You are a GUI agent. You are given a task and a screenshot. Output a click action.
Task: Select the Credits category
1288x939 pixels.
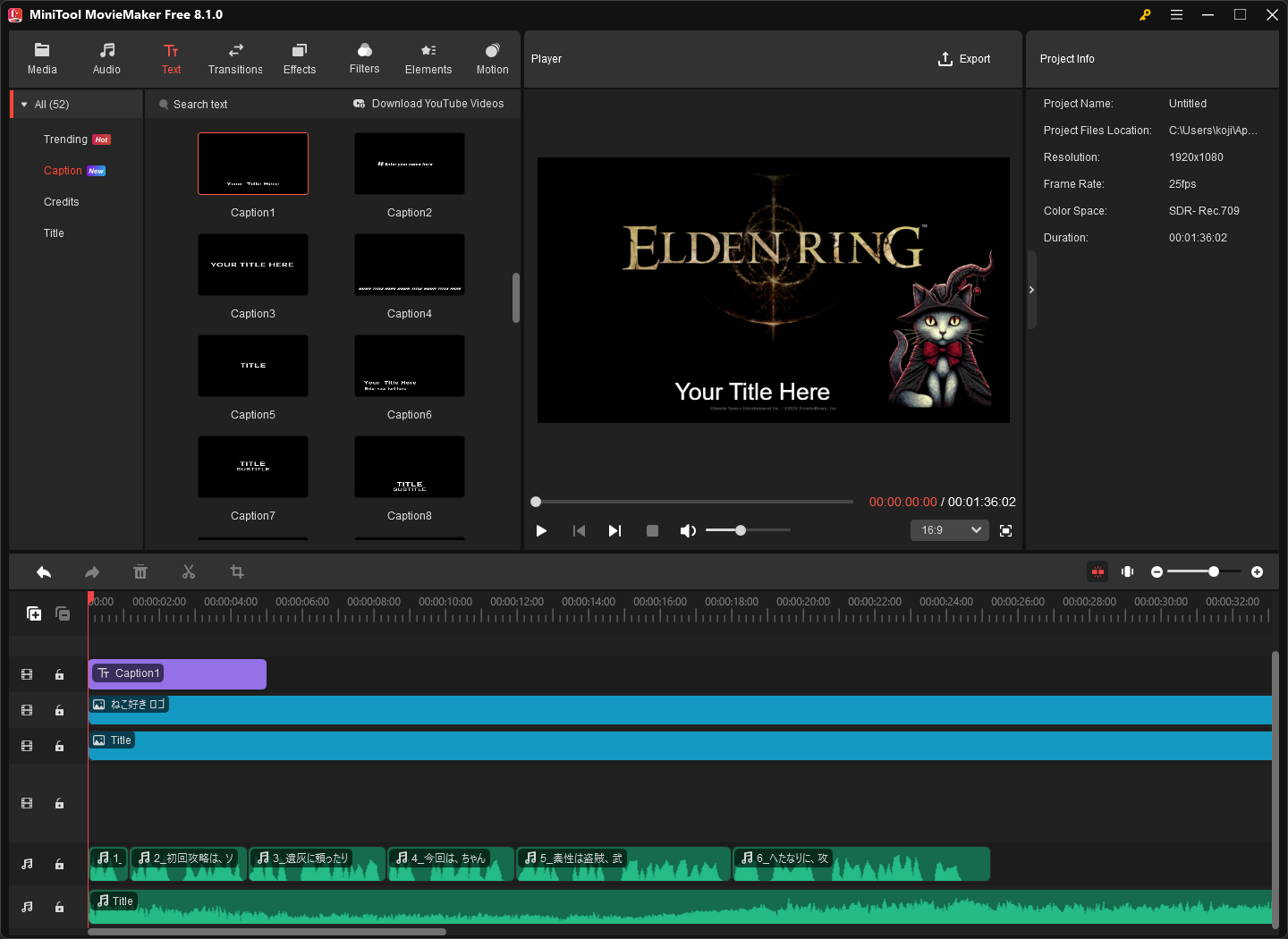pyautogui.click(x=62, y=202)
